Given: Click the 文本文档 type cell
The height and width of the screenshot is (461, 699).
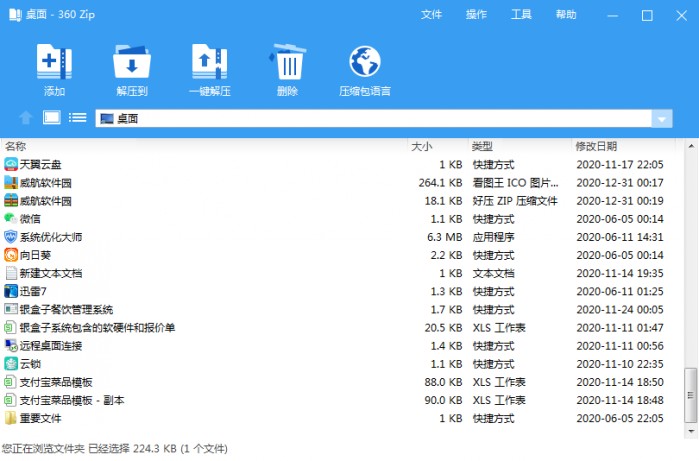Looking at the screenshot, I should point(493,273).
